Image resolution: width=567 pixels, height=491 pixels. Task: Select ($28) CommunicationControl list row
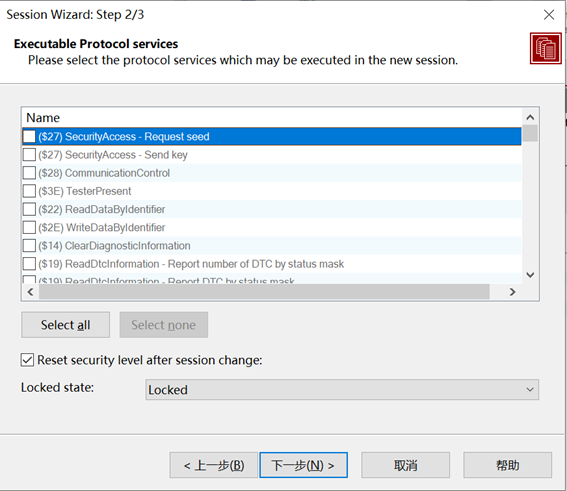272,173
